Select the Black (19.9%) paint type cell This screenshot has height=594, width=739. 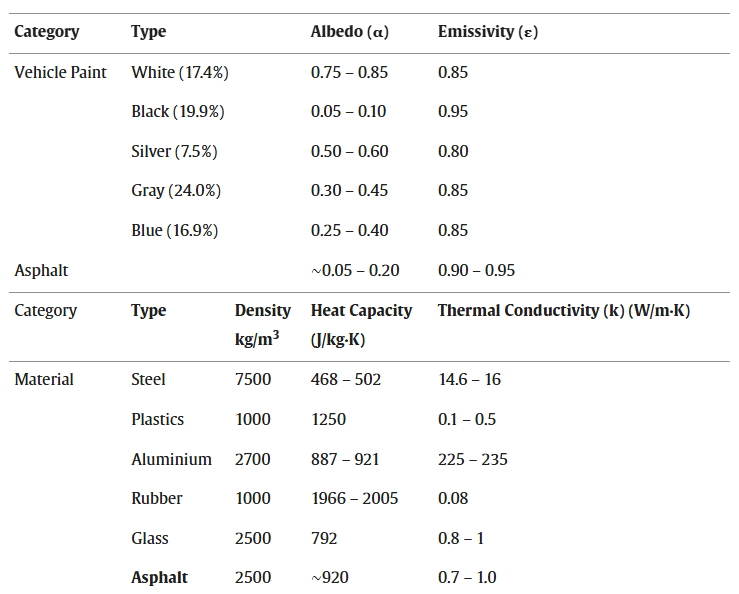pyautogui.click(x=178, y=111)
